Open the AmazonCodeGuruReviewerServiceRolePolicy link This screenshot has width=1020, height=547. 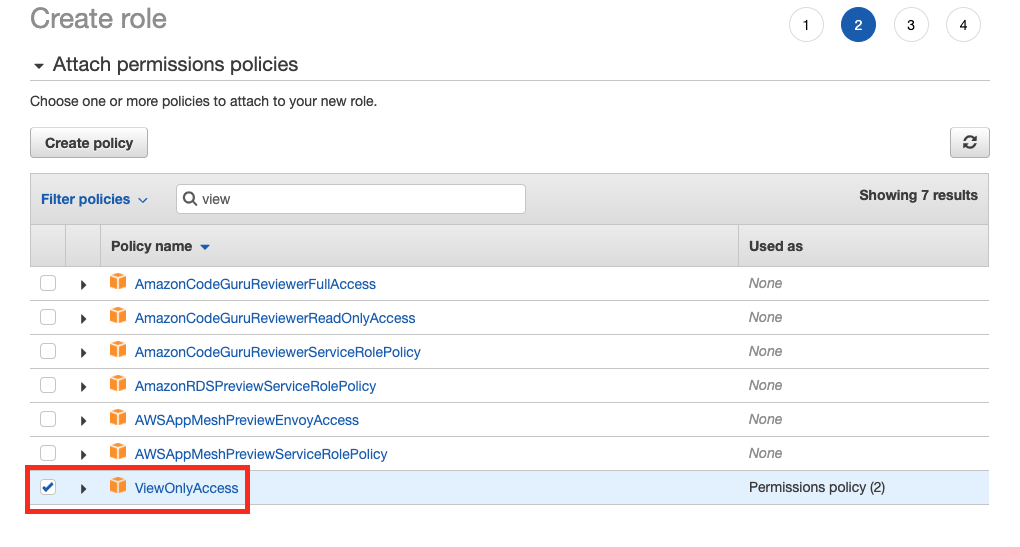tap(277, 352)
